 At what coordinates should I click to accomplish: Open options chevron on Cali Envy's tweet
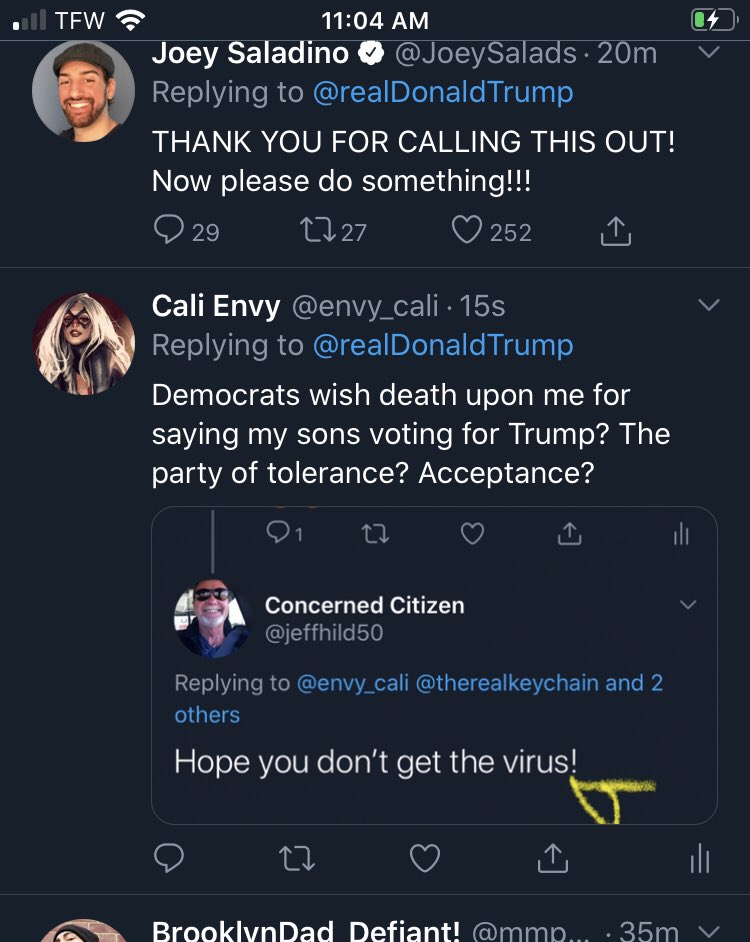pyautogui.click(x=708, y=305)
